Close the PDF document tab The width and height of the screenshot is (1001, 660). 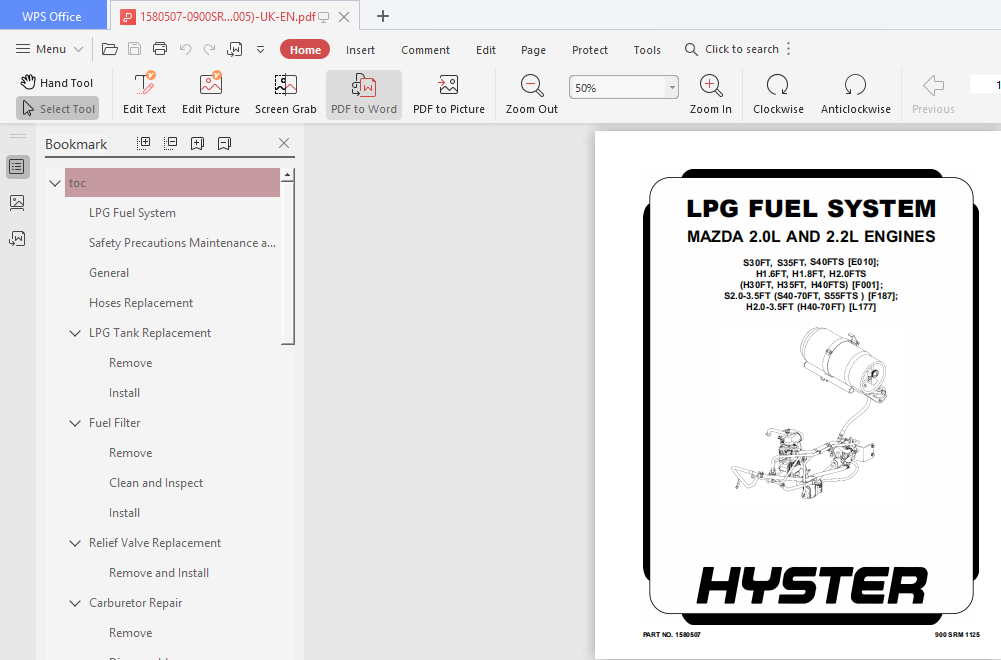(343, 17)
